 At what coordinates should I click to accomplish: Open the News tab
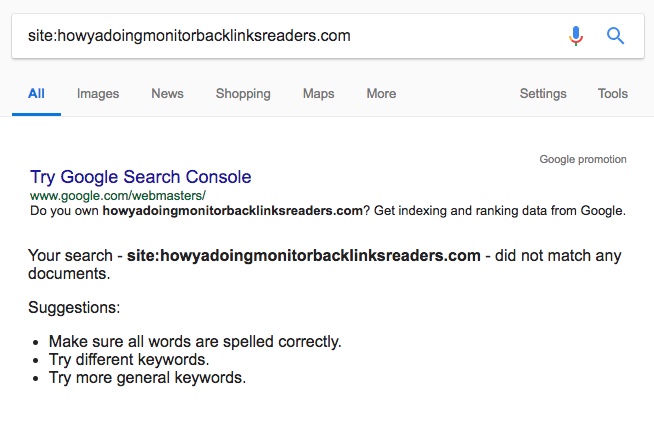pos(167,93)
